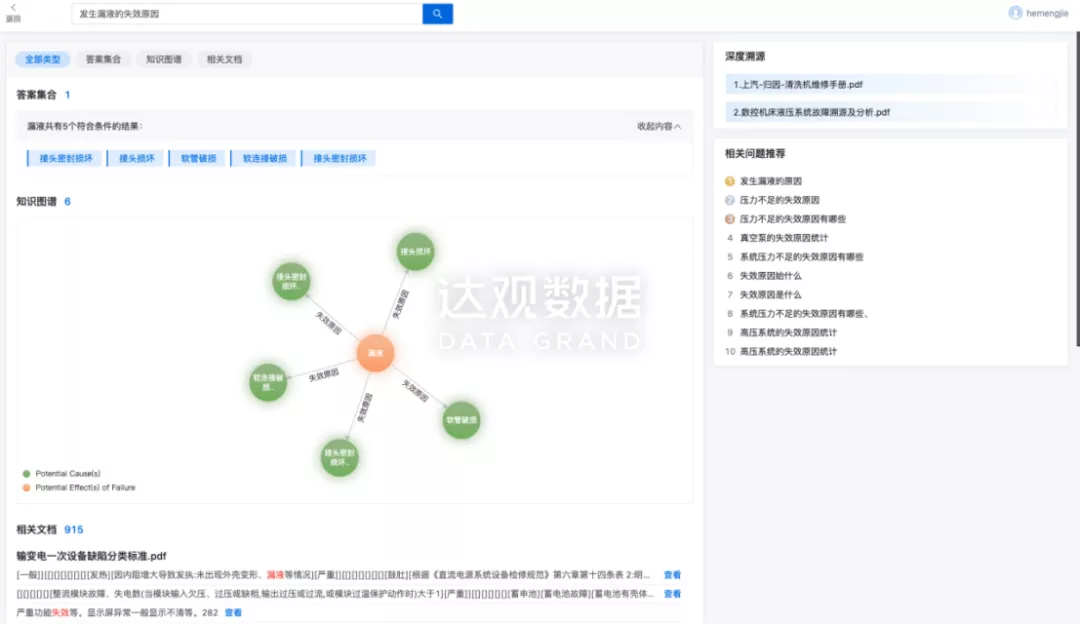Click the 软管破损 answer tag
The height and width of the screenshot is (624, 1080).
pos(198,158)
